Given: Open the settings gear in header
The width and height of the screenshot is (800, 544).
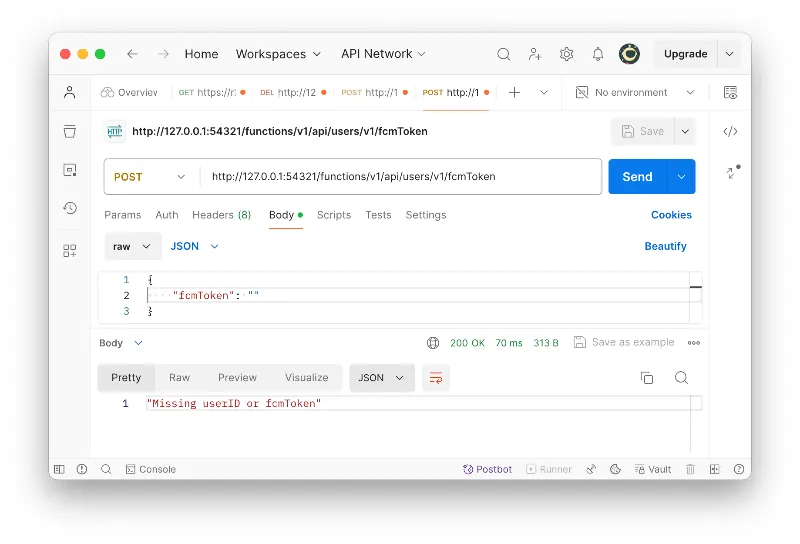Looking at the screenshot, I should pos(567,54).
